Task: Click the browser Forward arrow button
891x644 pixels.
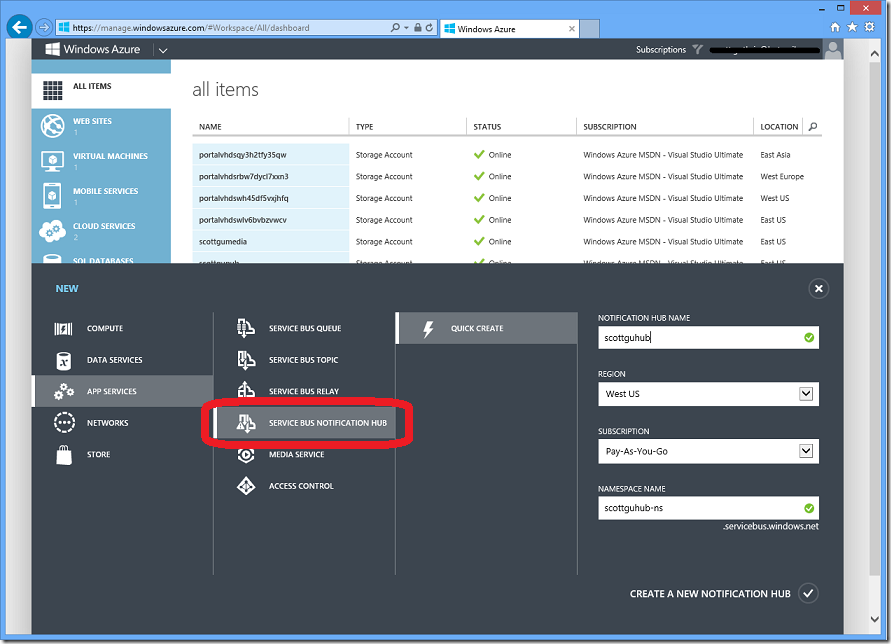Action: (44, 27)
